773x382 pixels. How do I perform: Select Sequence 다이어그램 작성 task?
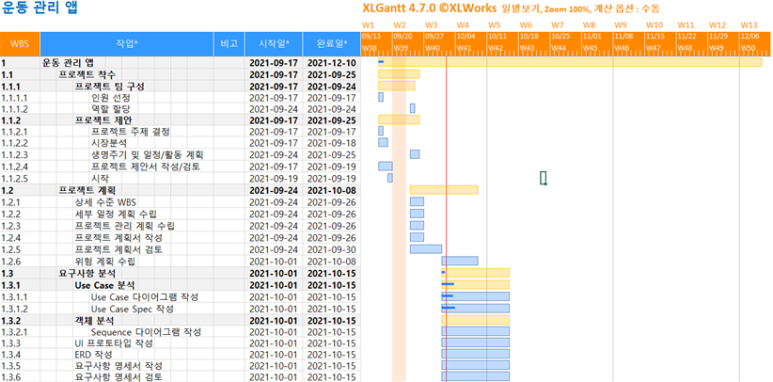tap(145, 332)
